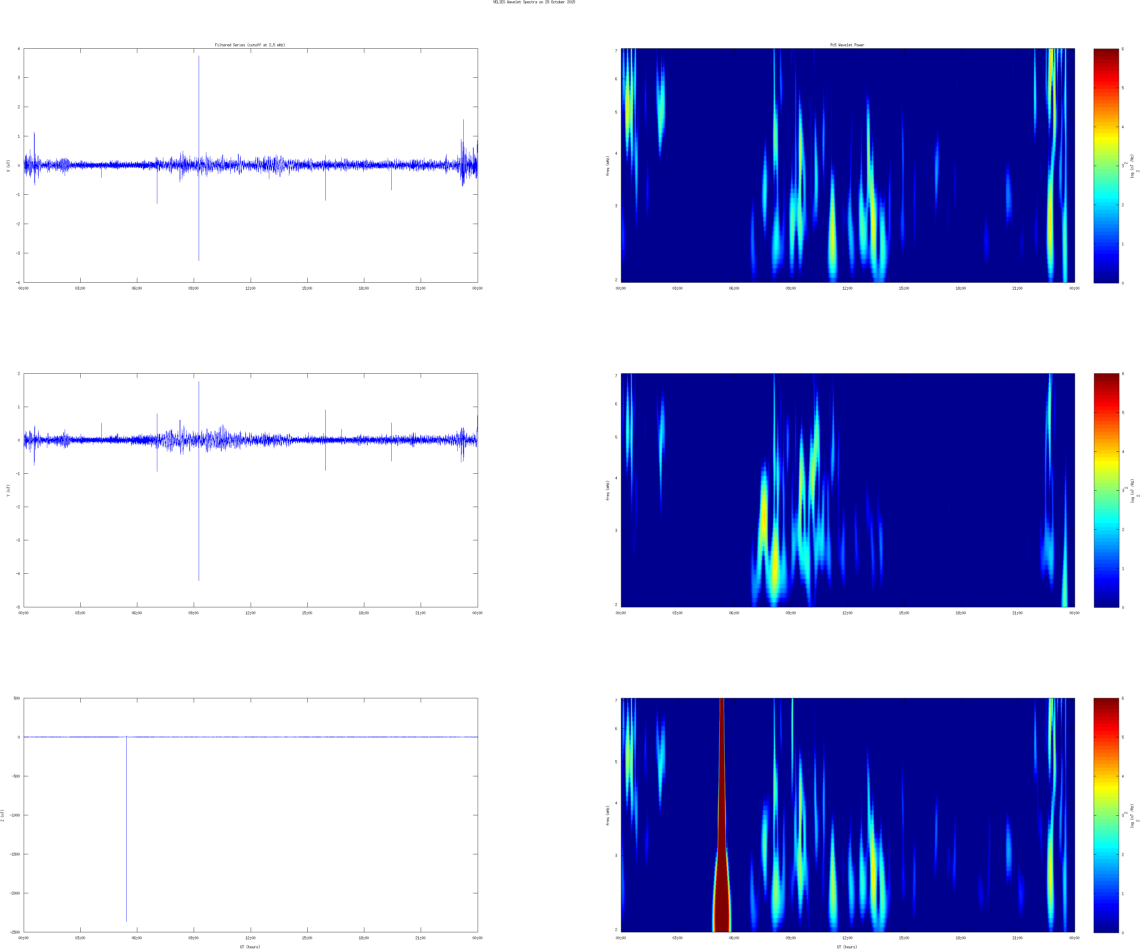
Task: Click the Pc5 Wavelet Power title
Action: tap(847, 45)
